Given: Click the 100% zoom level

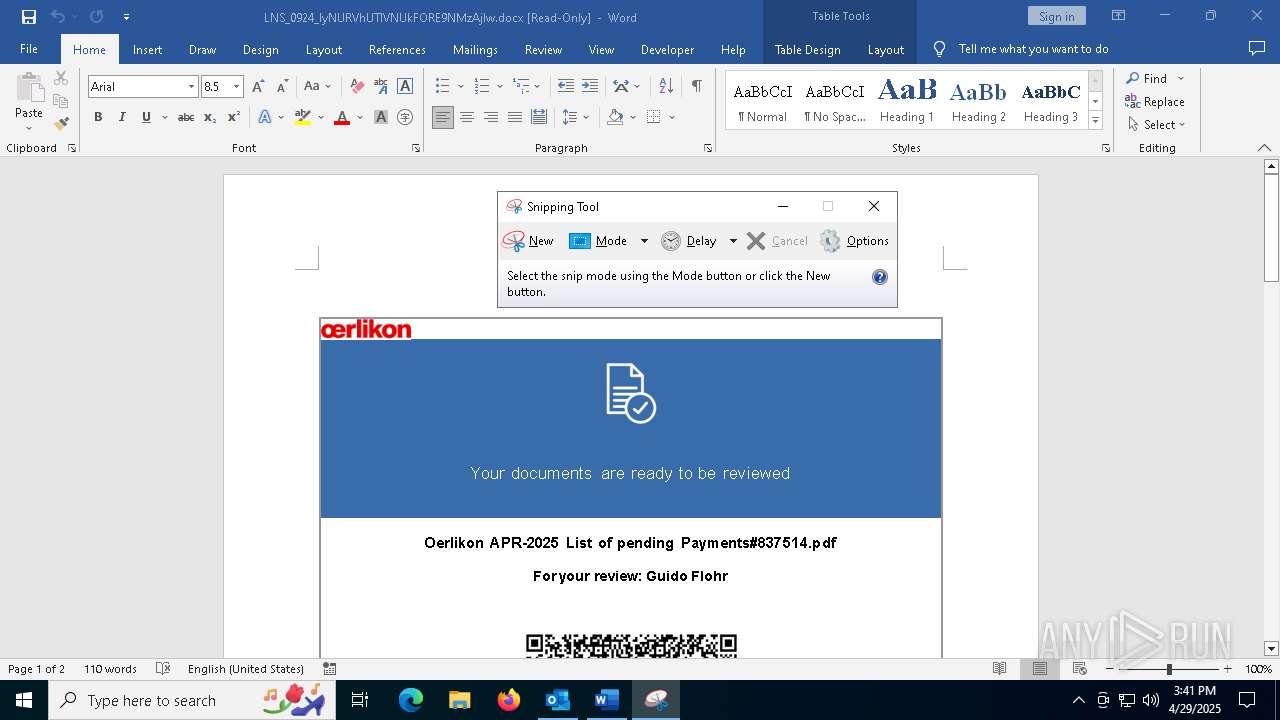Looking at the screenshot, I should [1258, 669].
